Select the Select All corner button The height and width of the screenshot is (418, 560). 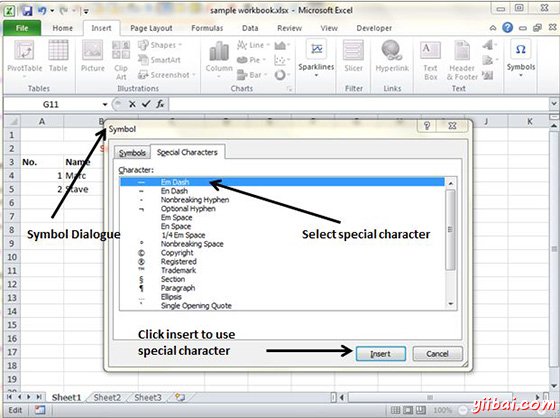pos(12,121)
